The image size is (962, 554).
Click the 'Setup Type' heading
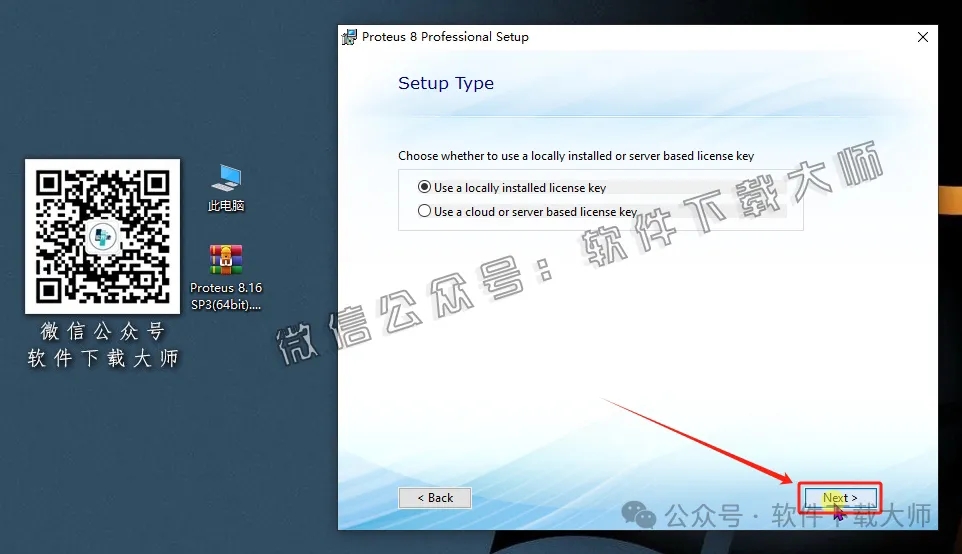(x=445, y=83)
